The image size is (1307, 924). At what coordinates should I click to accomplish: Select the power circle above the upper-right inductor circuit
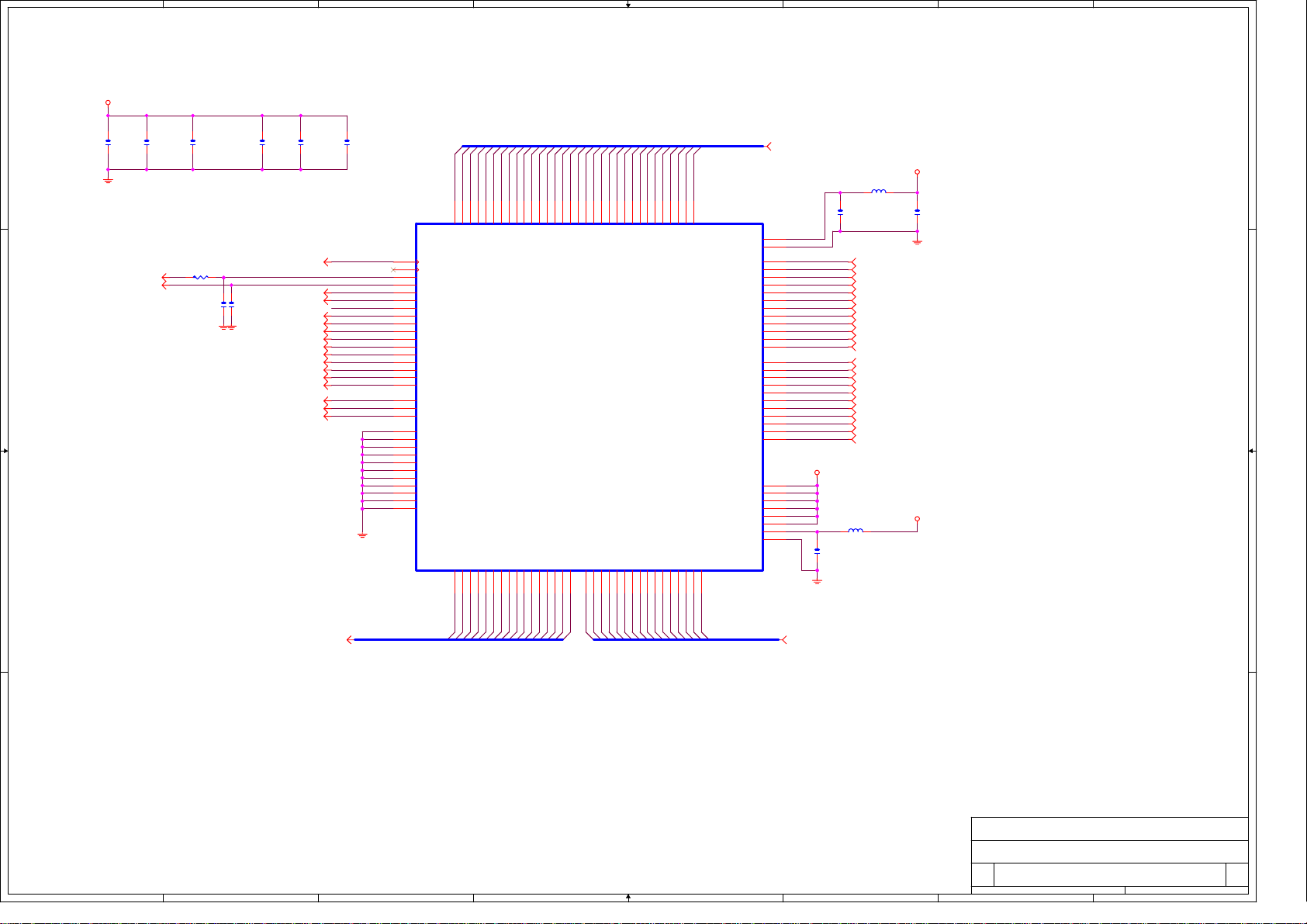(x=918, y=172)
